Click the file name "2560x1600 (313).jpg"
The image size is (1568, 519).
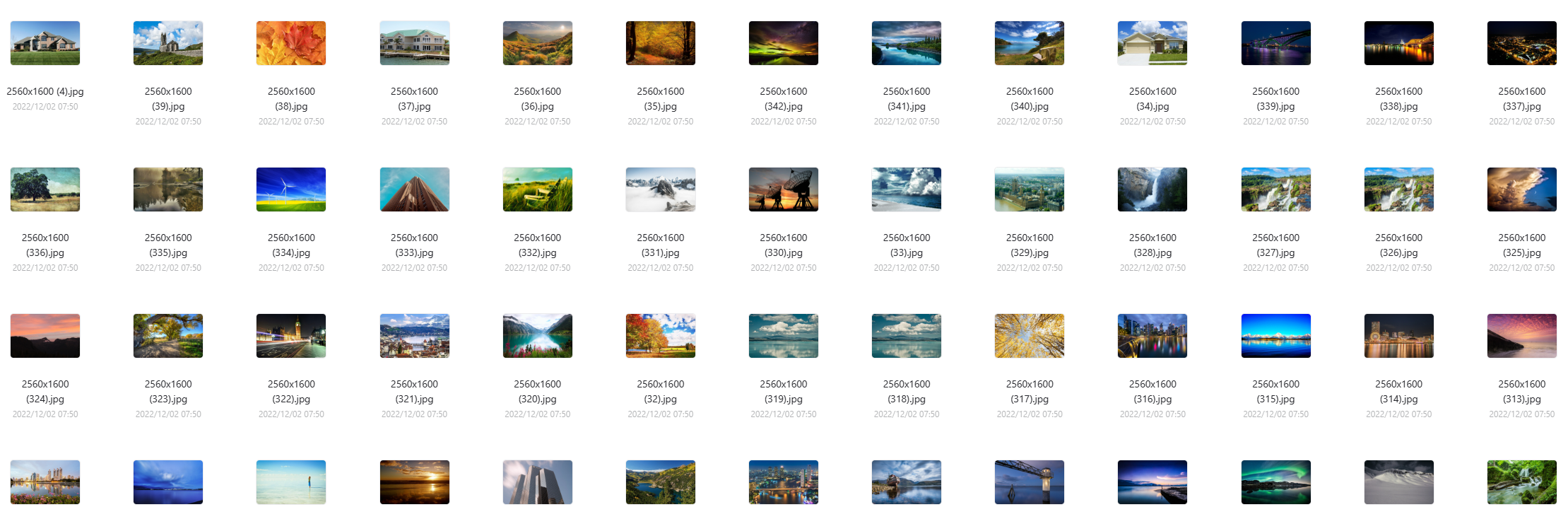[x=1522, y=392]
